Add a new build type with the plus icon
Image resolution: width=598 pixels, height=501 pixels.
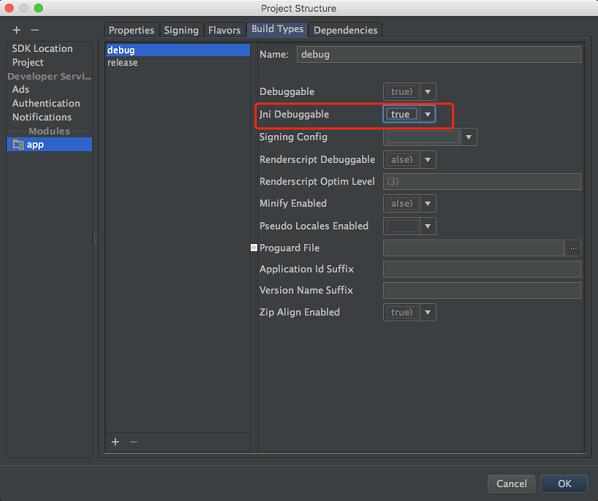115,442
